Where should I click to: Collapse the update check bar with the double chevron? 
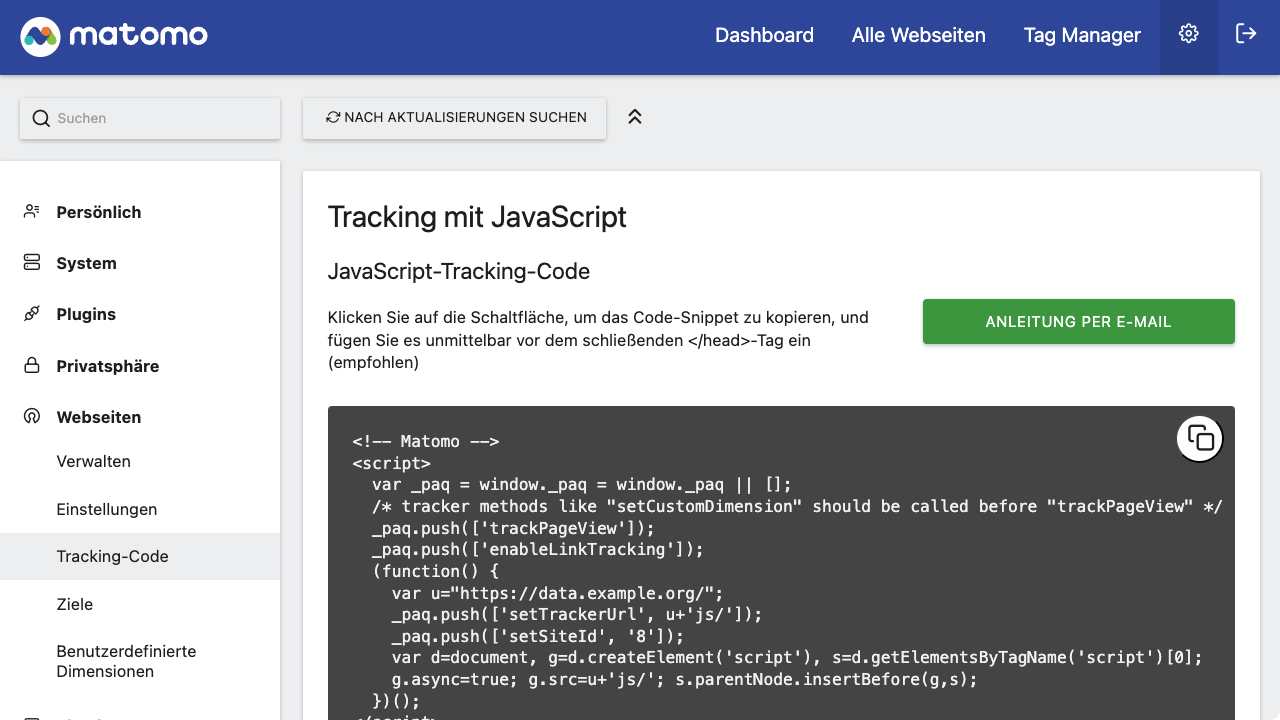(634, 117)
